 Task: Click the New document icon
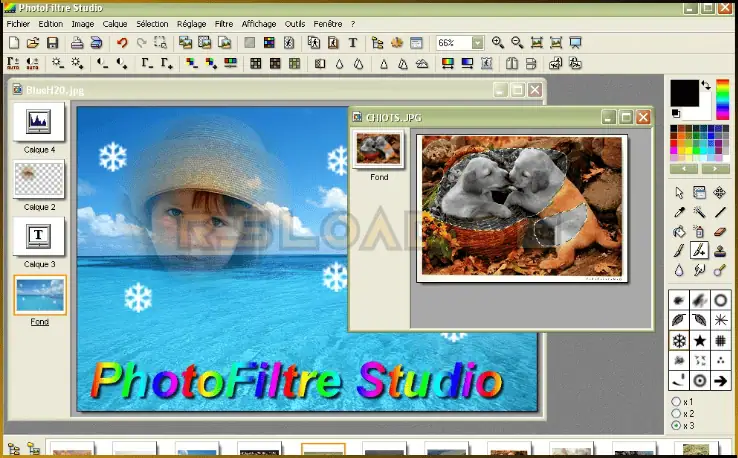tap(14, 43)
